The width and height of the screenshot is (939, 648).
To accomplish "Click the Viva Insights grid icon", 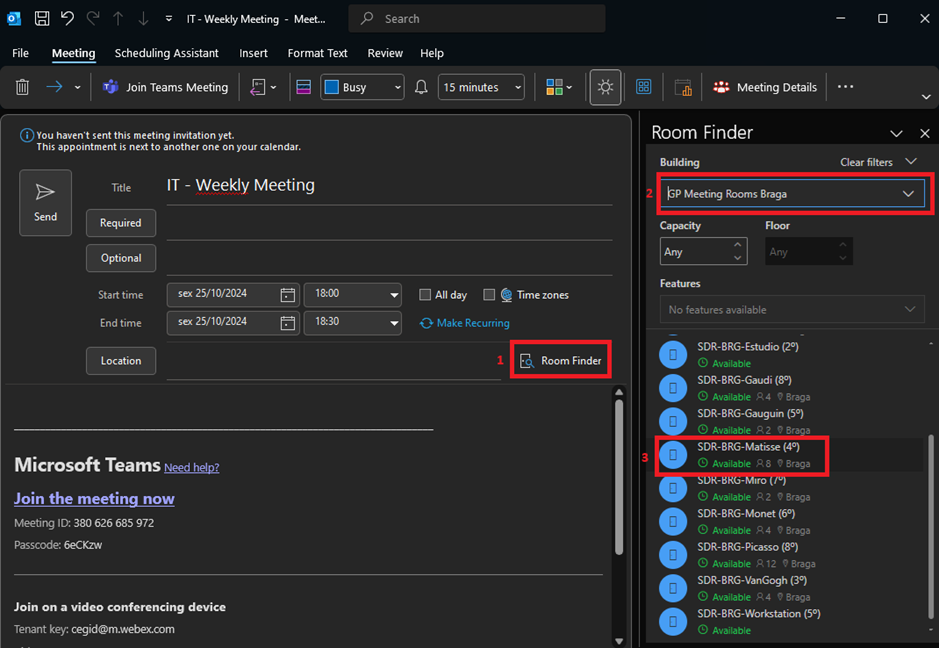I will point(643,87).
